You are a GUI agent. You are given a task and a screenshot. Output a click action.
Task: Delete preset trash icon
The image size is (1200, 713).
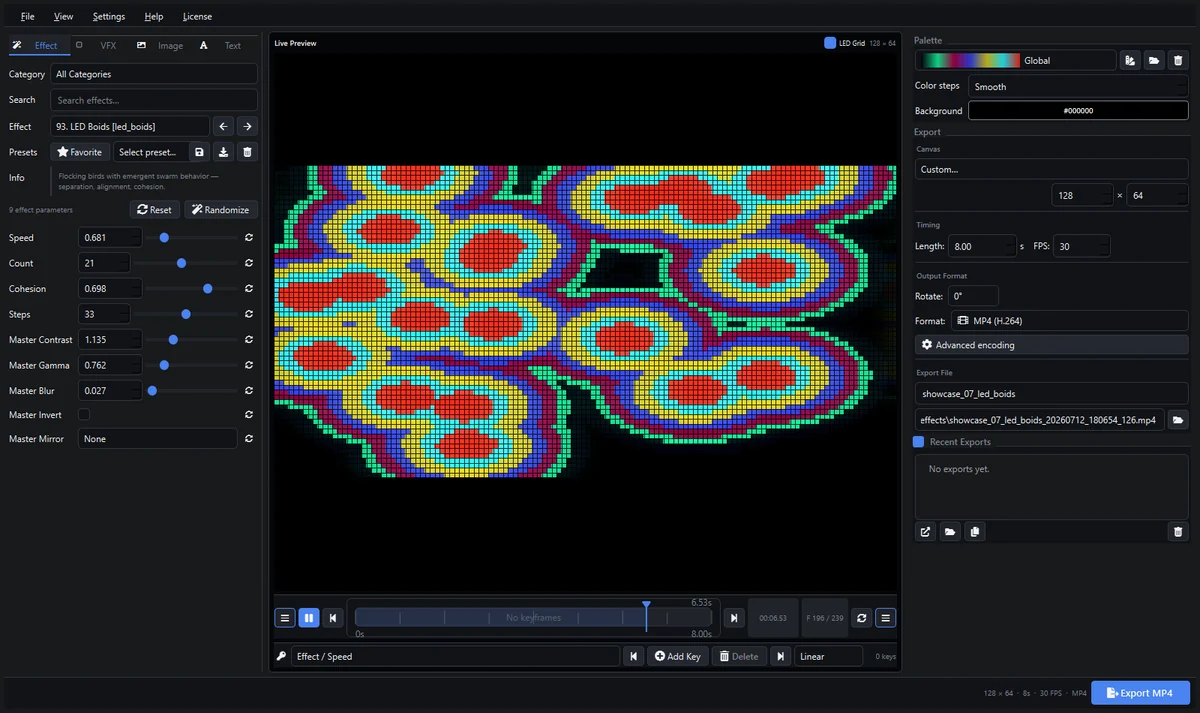click(248, 152)
